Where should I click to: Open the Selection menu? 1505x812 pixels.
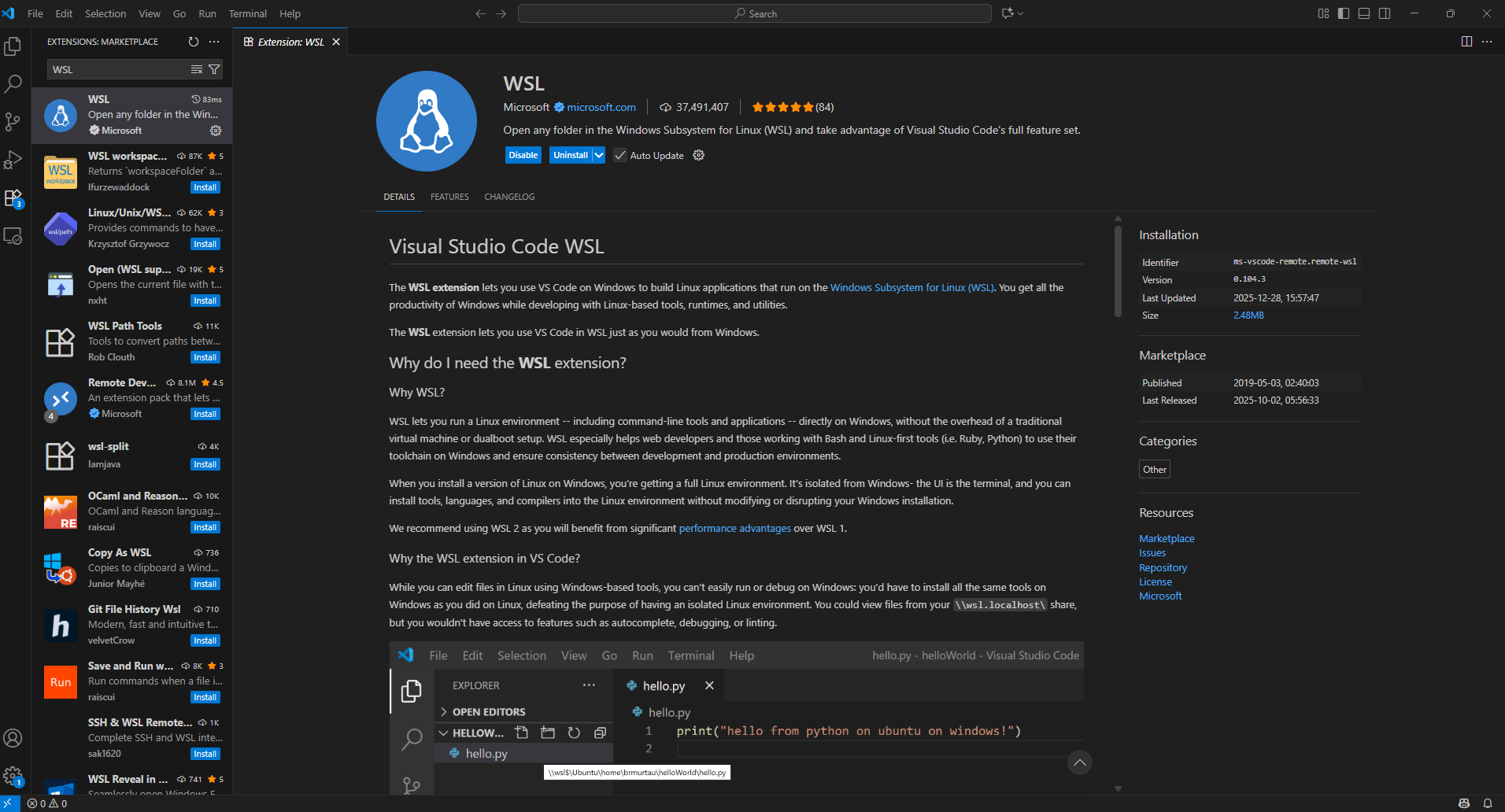pos(105,13)
